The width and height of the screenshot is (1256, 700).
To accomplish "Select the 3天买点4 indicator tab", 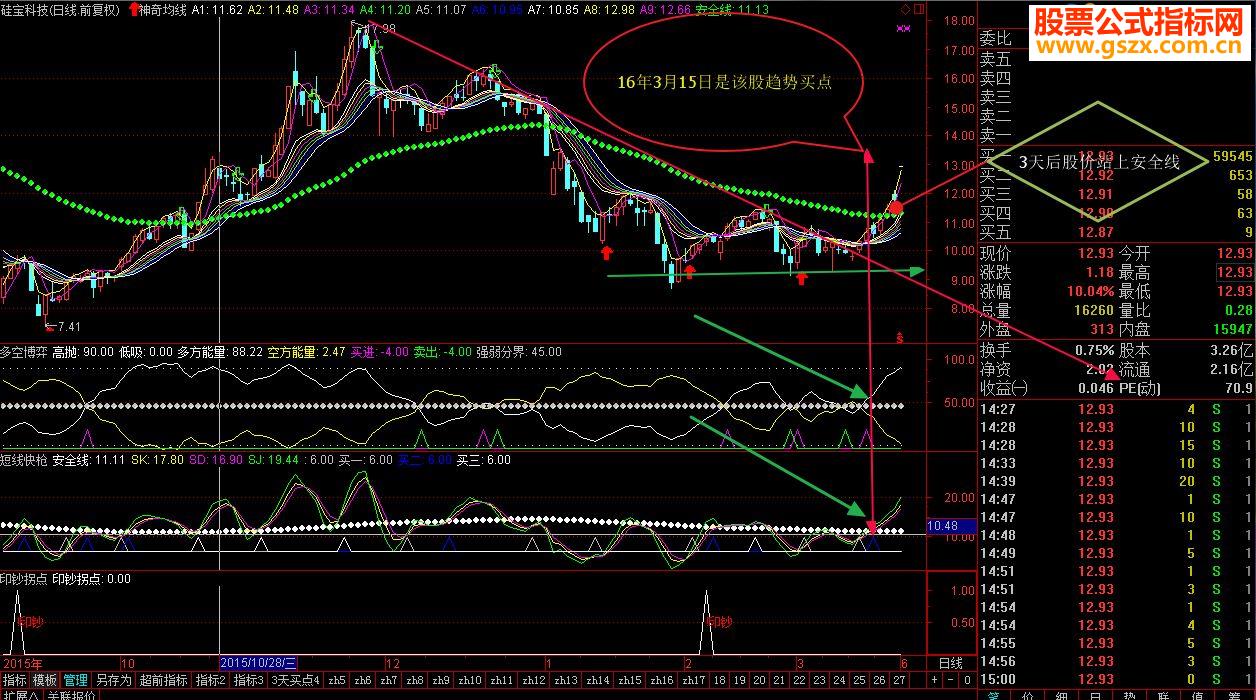I will click(295, 680).
